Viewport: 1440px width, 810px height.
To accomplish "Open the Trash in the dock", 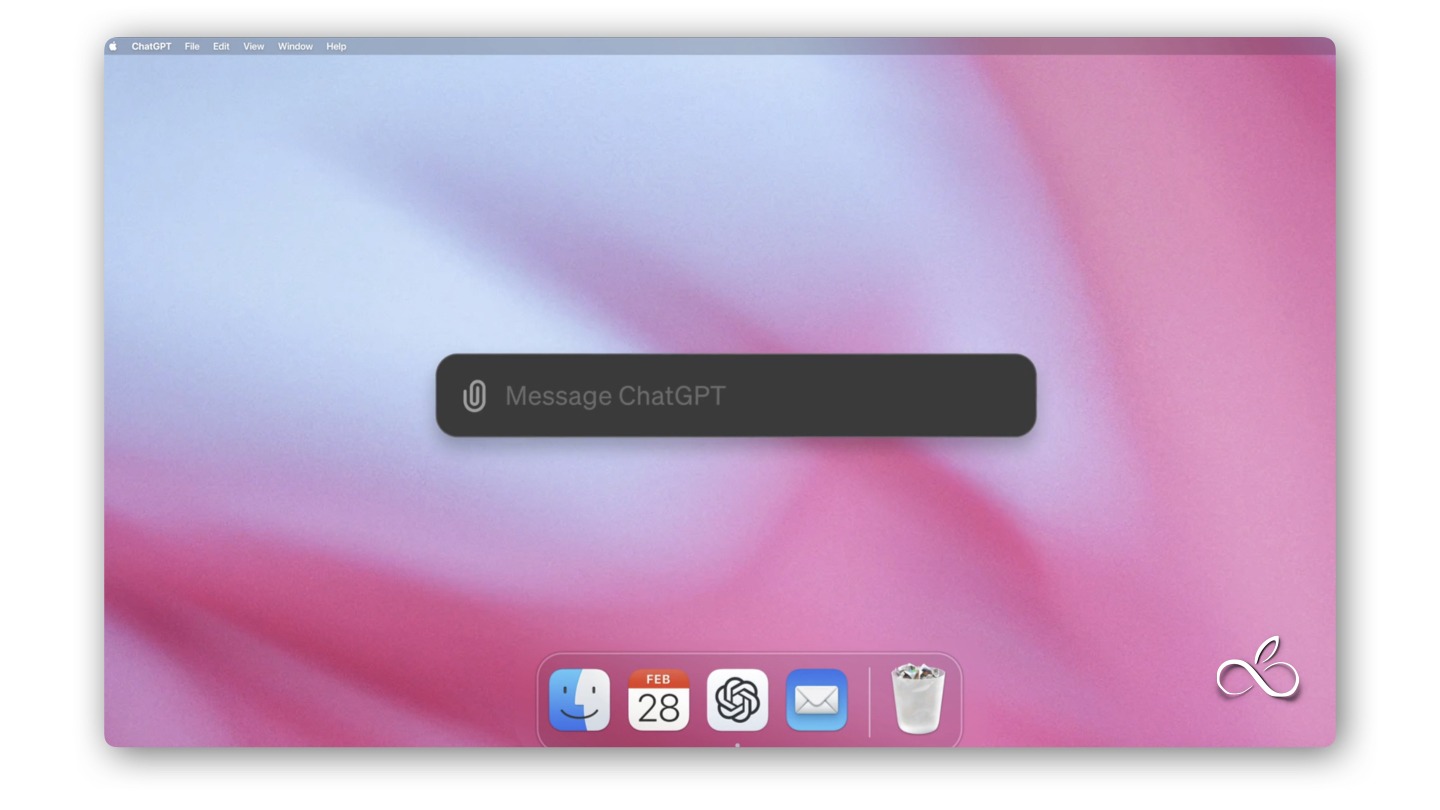I will 917,698.
